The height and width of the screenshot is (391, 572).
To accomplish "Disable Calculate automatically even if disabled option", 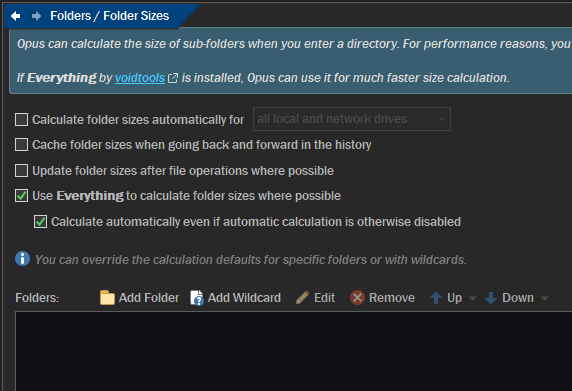I will click(x=40, y=221).
